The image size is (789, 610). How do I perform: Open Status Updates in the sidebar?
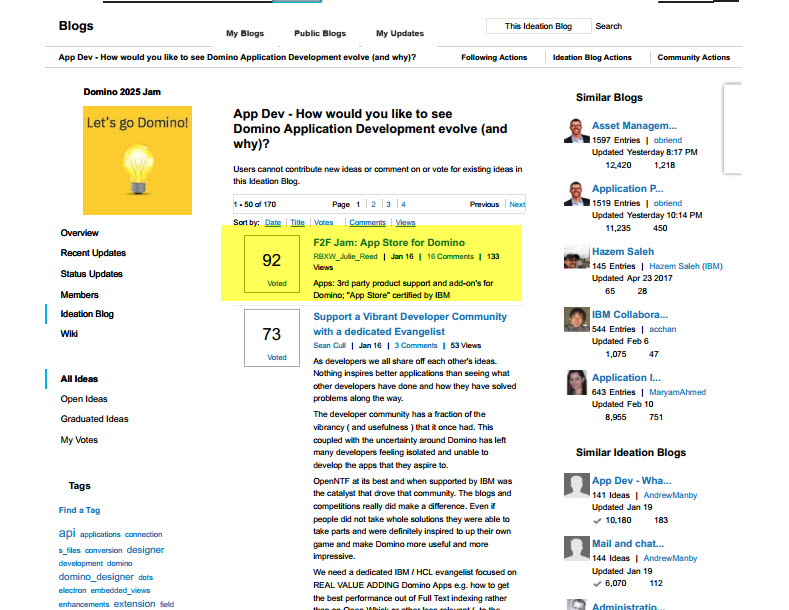[x=92, y=274]
